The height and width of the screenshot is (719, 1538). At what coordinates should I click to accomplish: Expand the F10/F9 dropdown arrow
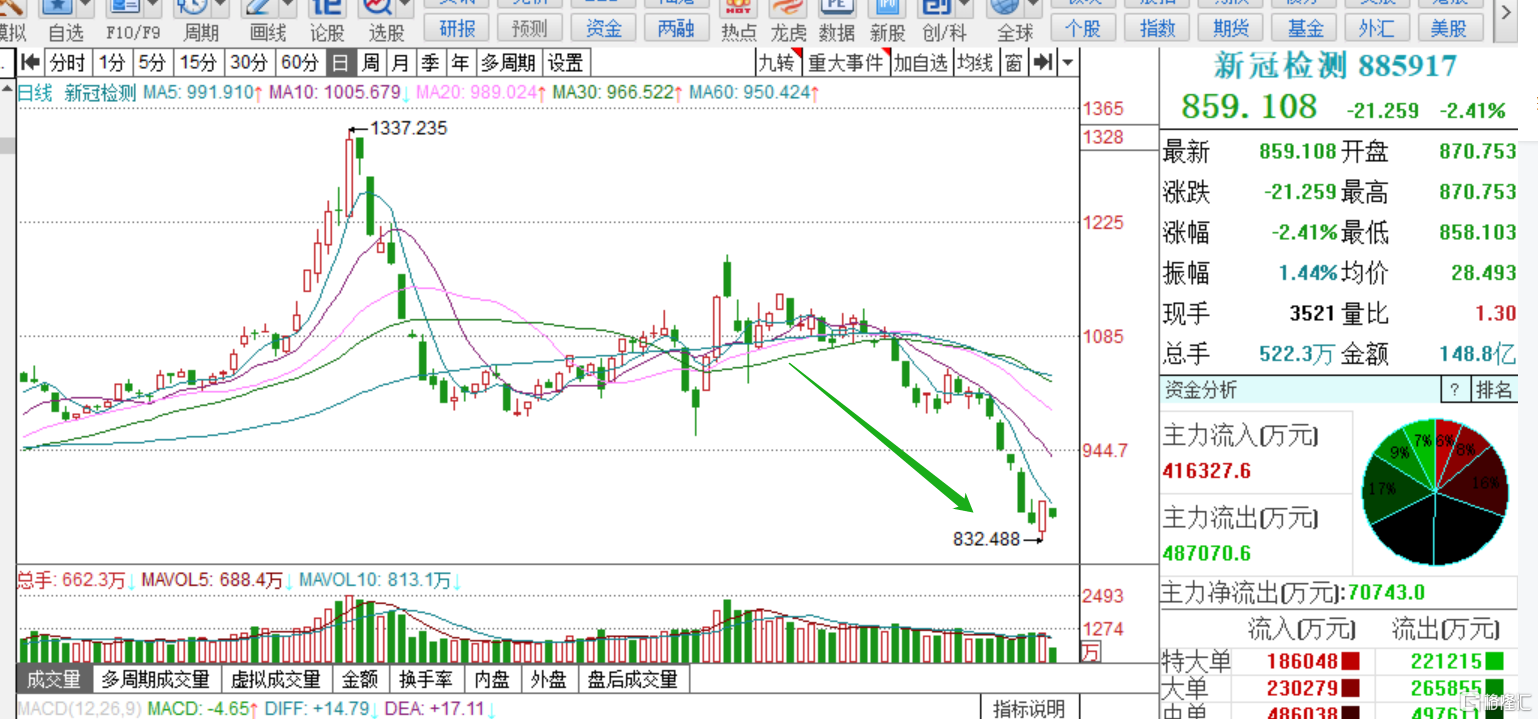click(x=152, y=6)
